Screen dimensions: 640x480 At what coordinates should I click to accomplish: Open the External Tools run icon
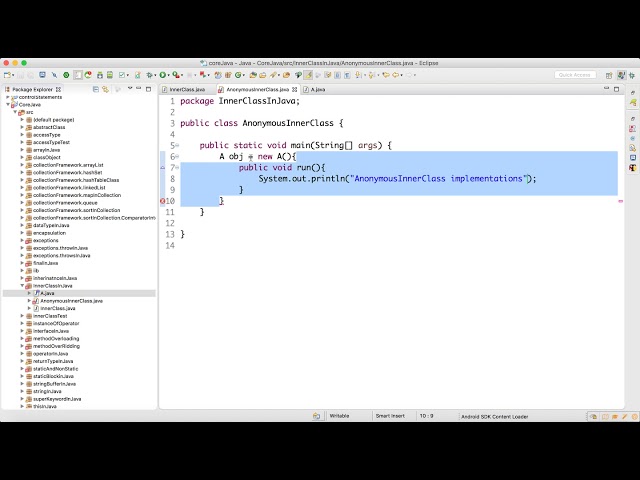coord(176,75)
